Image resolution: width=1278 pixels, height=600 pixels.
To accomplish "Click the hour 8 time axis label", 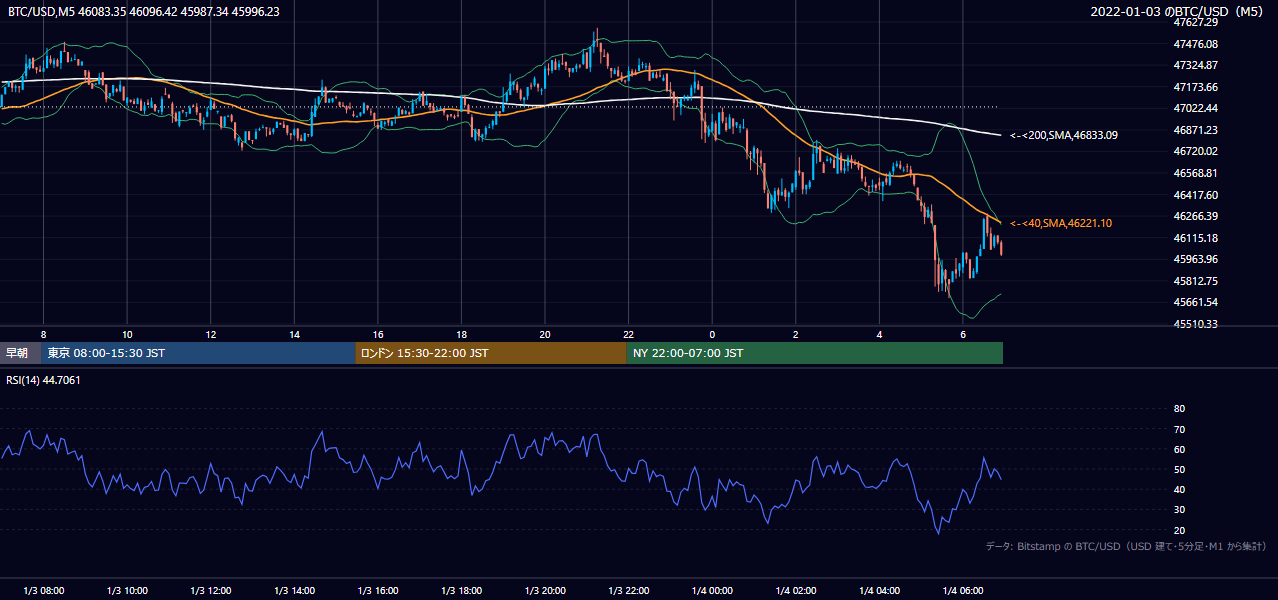I will point(43,334).
